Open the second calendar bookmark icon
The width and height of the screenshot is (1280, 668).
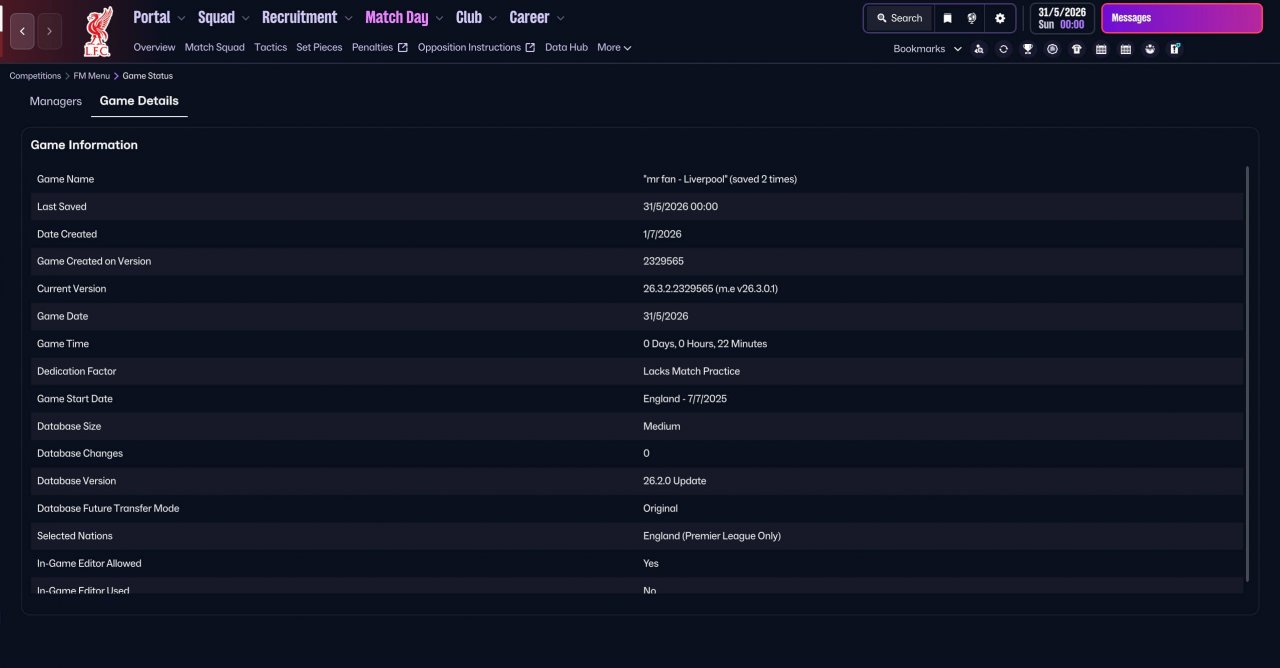tap(1126, 49)
